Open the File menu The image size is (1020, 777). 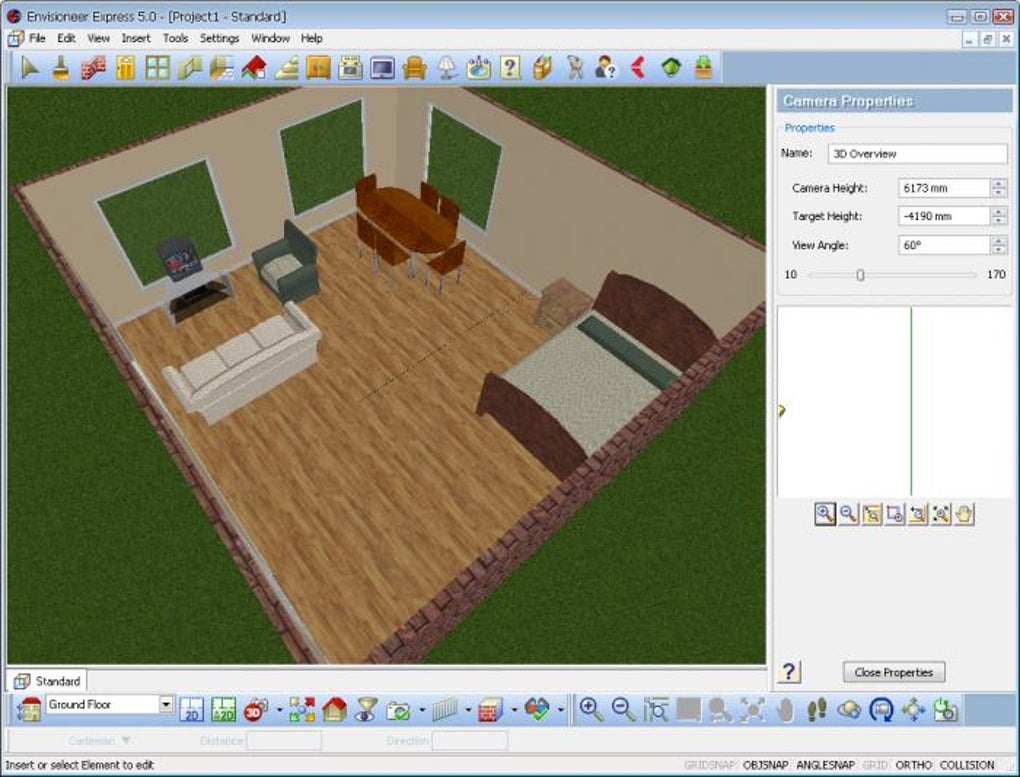click(37, 38)
